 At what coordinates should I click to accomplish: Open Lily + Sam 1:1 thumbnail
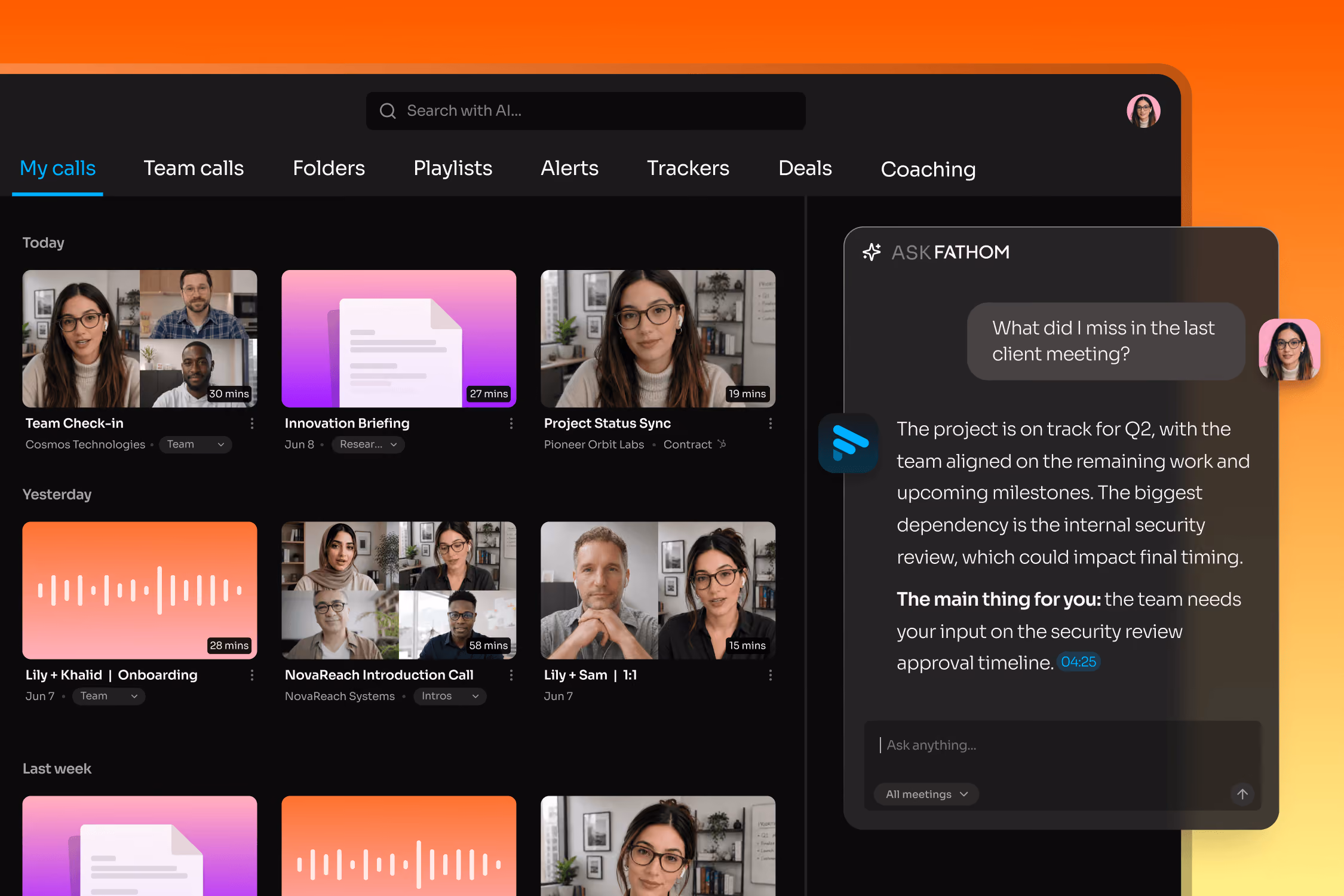click(658, 590)
